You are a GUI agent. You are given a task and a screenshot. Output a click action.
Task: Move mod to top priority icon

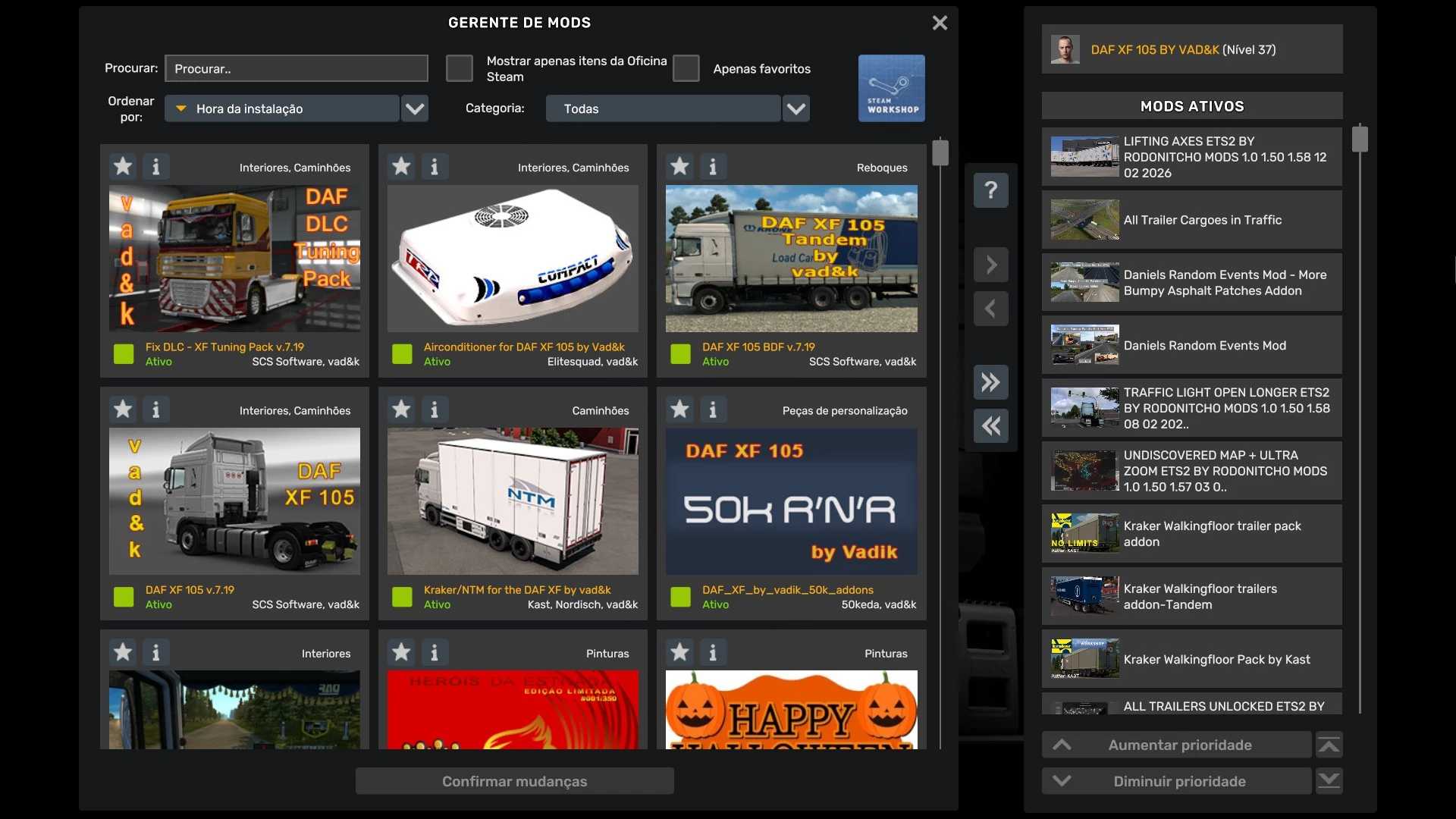tap(1329, 745)
